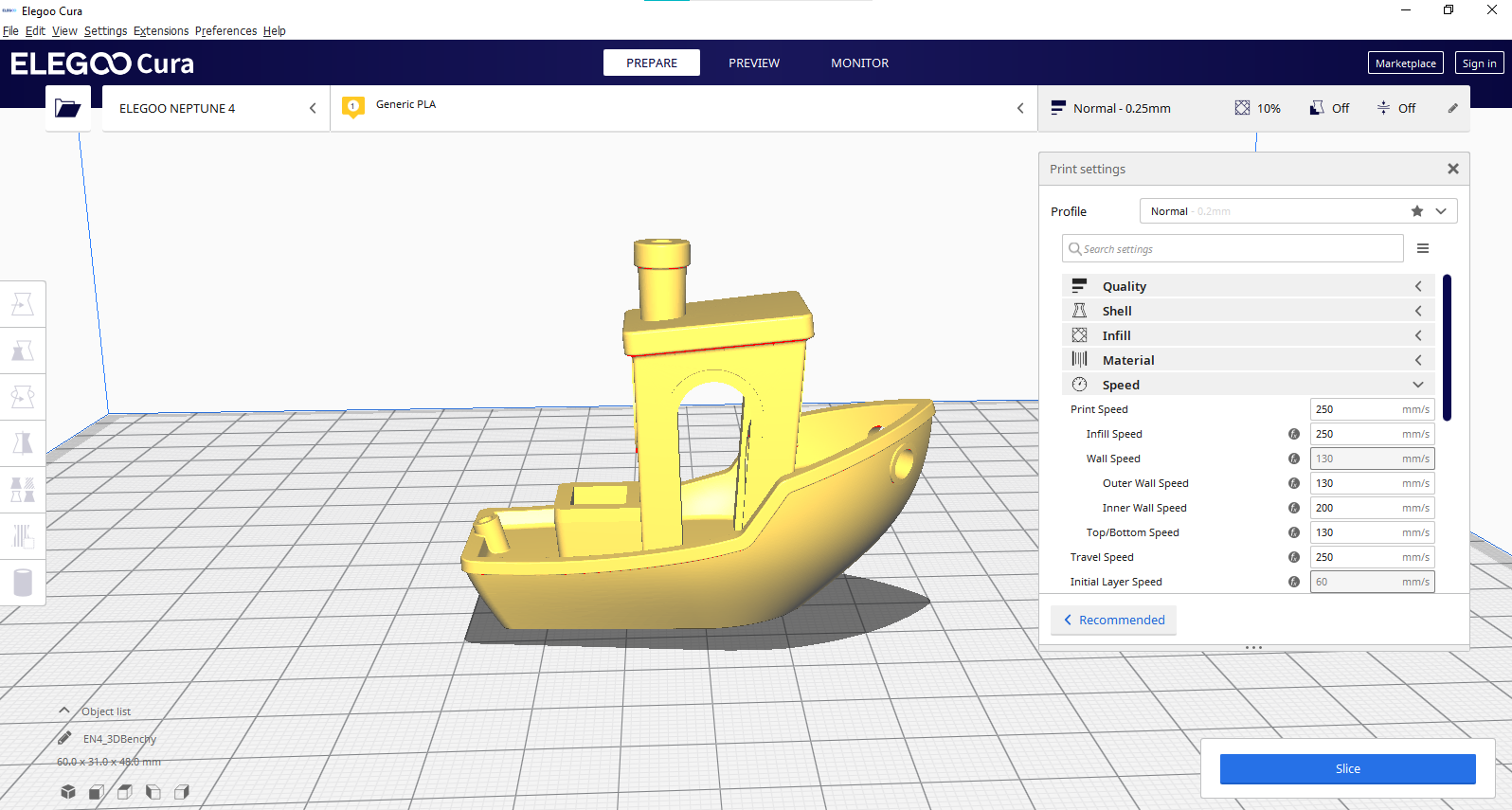
Task: Click formula icon beside Inner Wall Speed
Action: tap(1294, 508)
